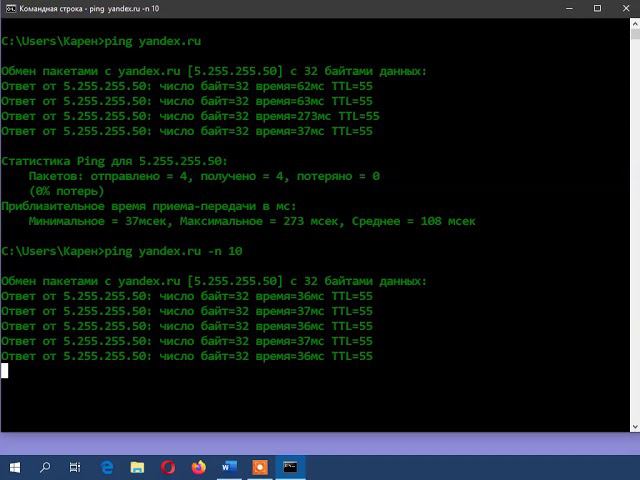640x480 pixels.
Task: Click the line with 'время=63мс'
Action: [187, 101]
